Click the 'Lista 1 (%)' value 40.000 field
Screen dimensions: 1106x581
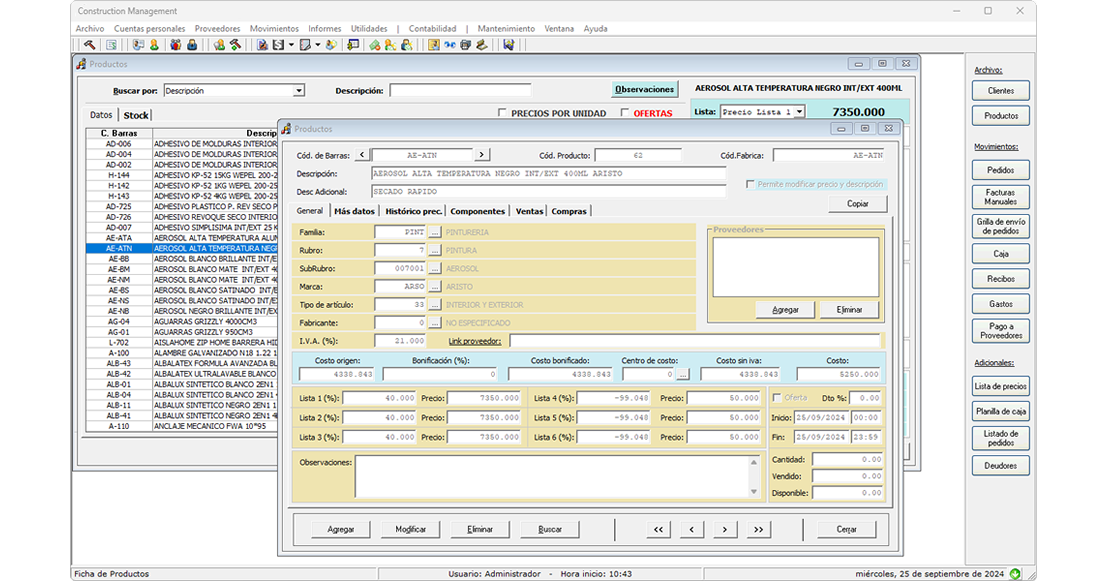click(379, 398)
